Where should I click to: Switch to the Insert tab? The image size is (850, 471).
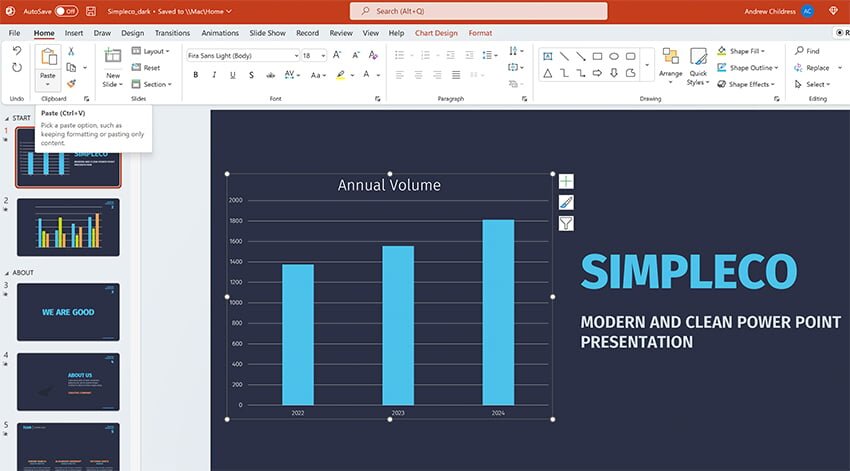click(74, 33)
